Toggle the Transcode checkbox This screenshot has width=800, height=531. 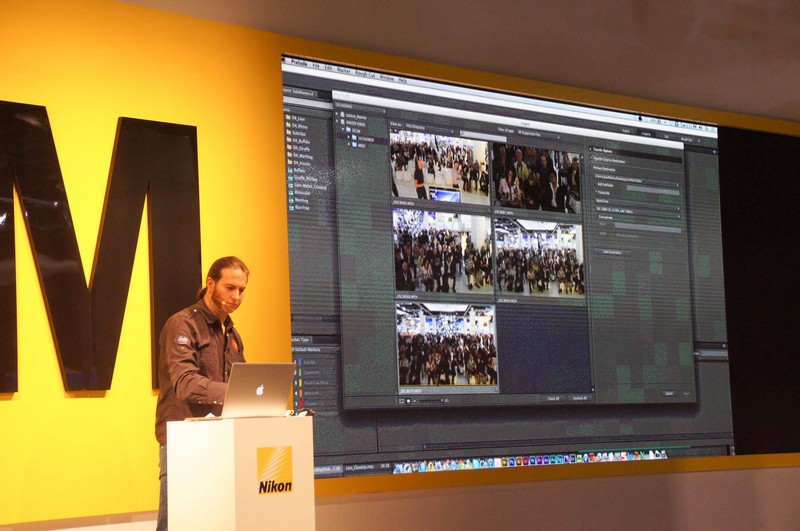tap(597, 193)
